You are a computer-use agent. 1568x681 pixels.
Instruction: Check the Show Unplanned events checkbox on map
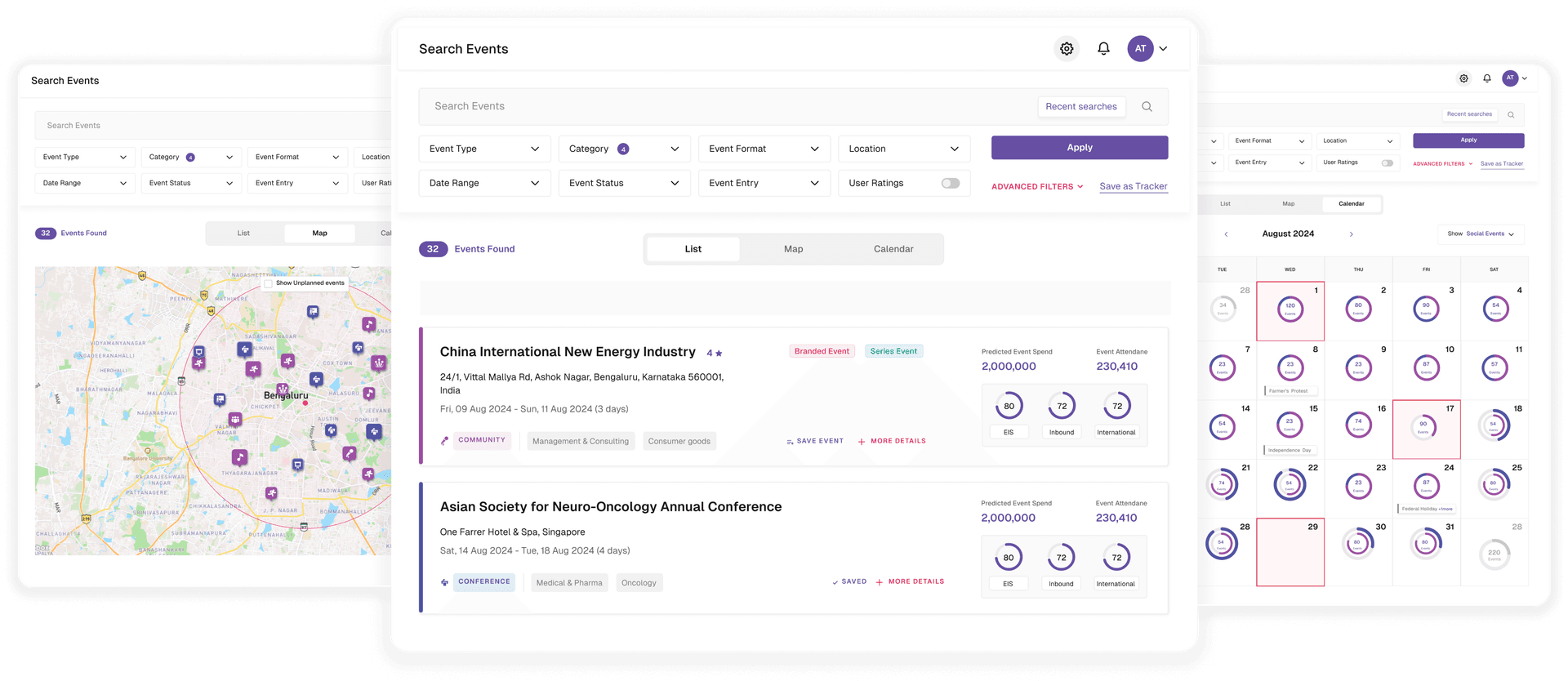click(x=268, y=283)
